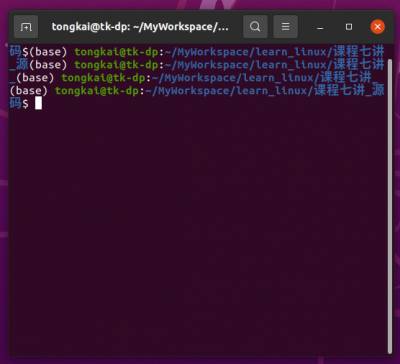Click the _源 text starting the second line
The image size is (400, 364).
[19, 65]
